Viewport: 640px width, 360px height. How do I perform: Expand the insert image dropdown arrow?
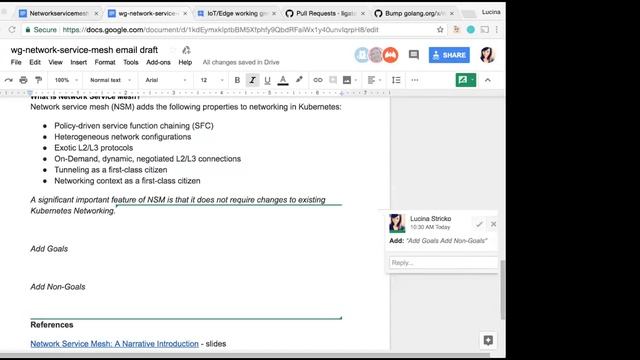(x=356, y=80)
